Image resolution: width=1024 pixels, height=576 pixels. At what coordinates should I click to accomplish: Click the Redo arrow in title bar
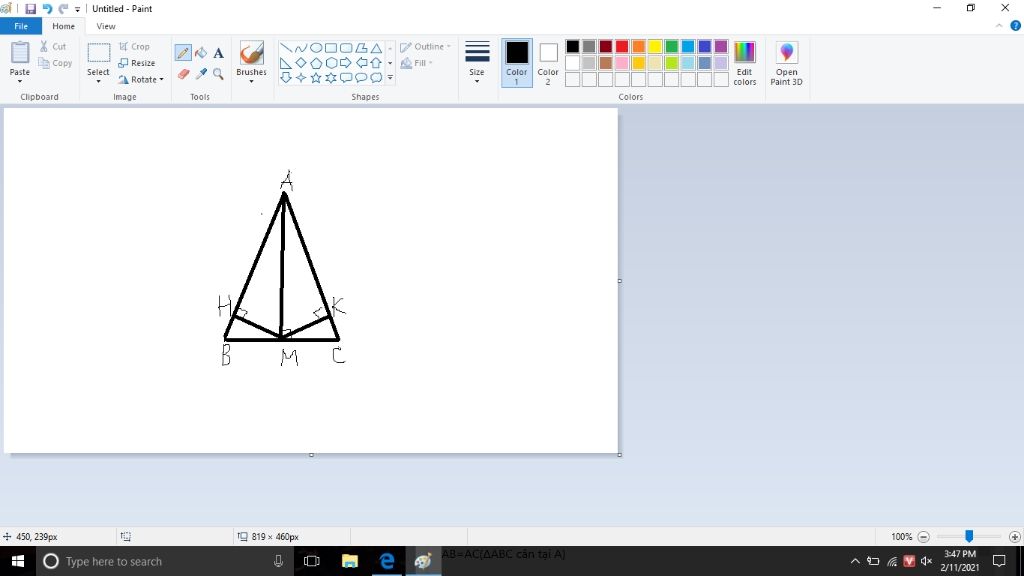[63, 8]
